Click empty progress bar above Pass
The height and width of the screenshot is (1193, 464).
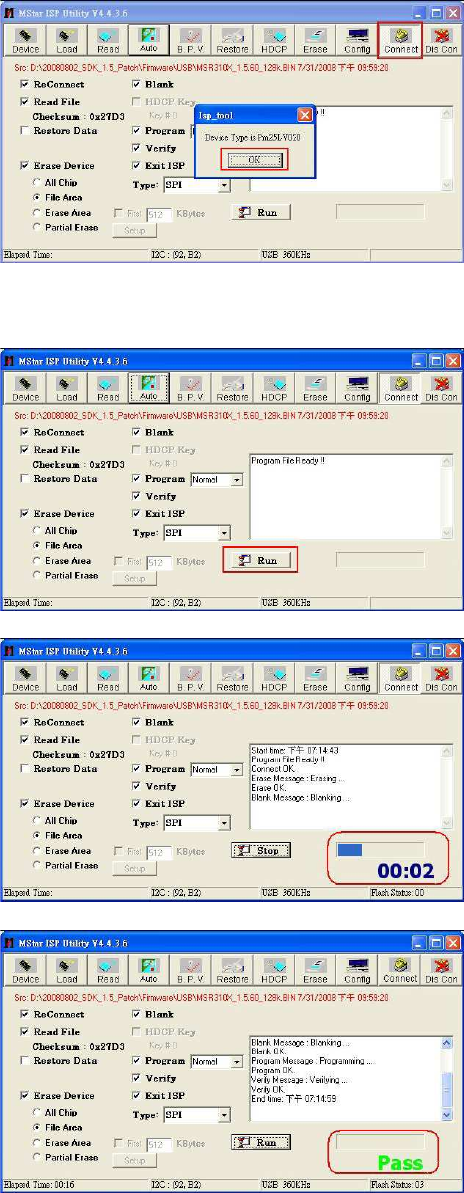click(380, 1141)
